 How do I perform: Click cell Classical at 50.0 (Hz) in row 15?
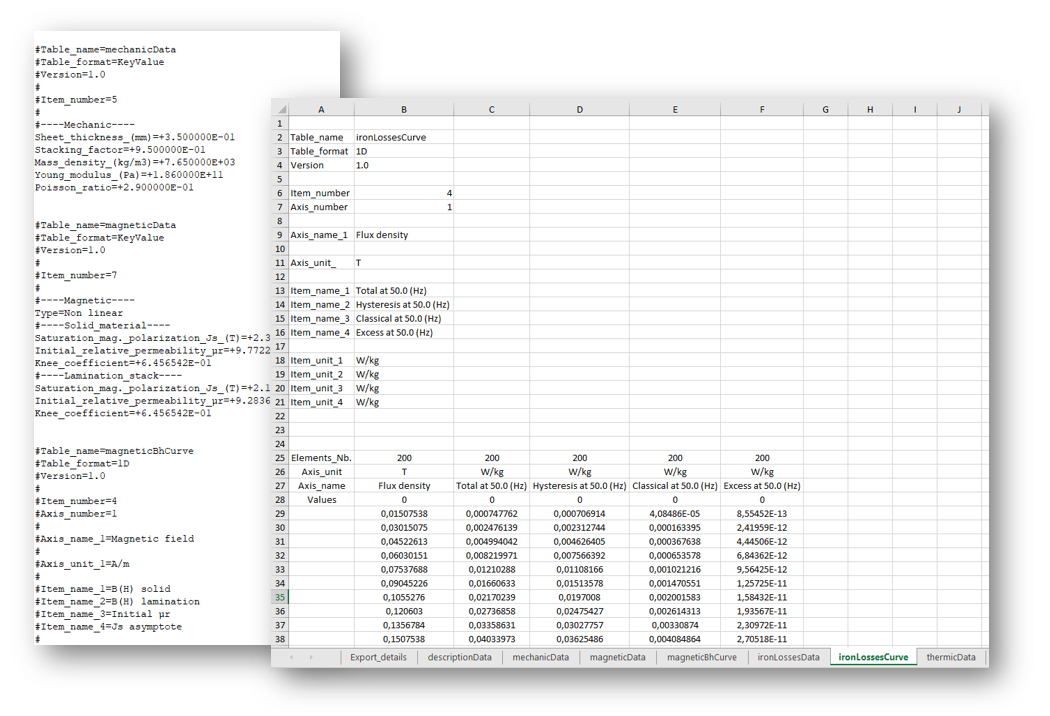pos(404,319)
